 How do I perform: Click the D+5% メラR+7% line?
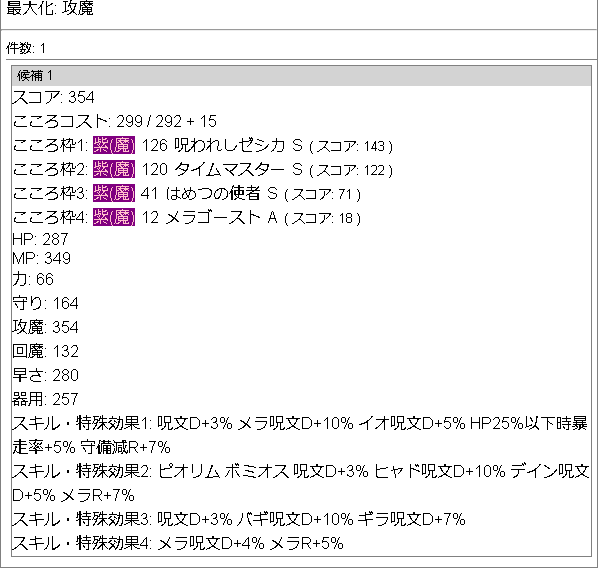[x=73, y=496]
